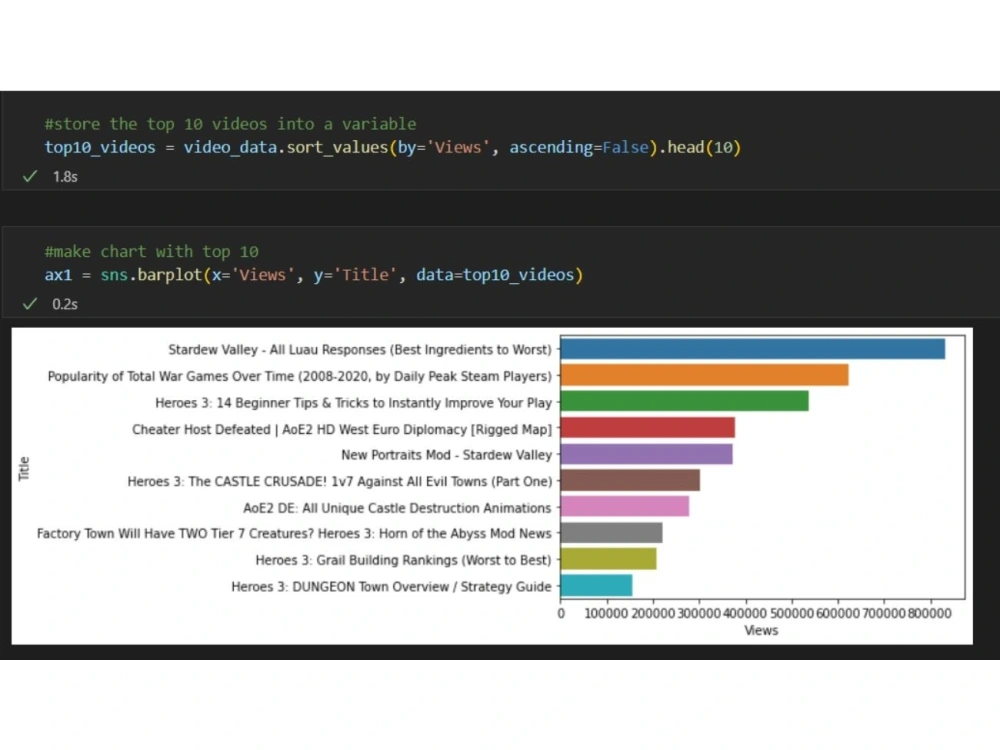Image resolution: width=1000 pixels, height=750 pixels.
Task: Click the '0.2s' execution time text
Action: click(65, 304)
